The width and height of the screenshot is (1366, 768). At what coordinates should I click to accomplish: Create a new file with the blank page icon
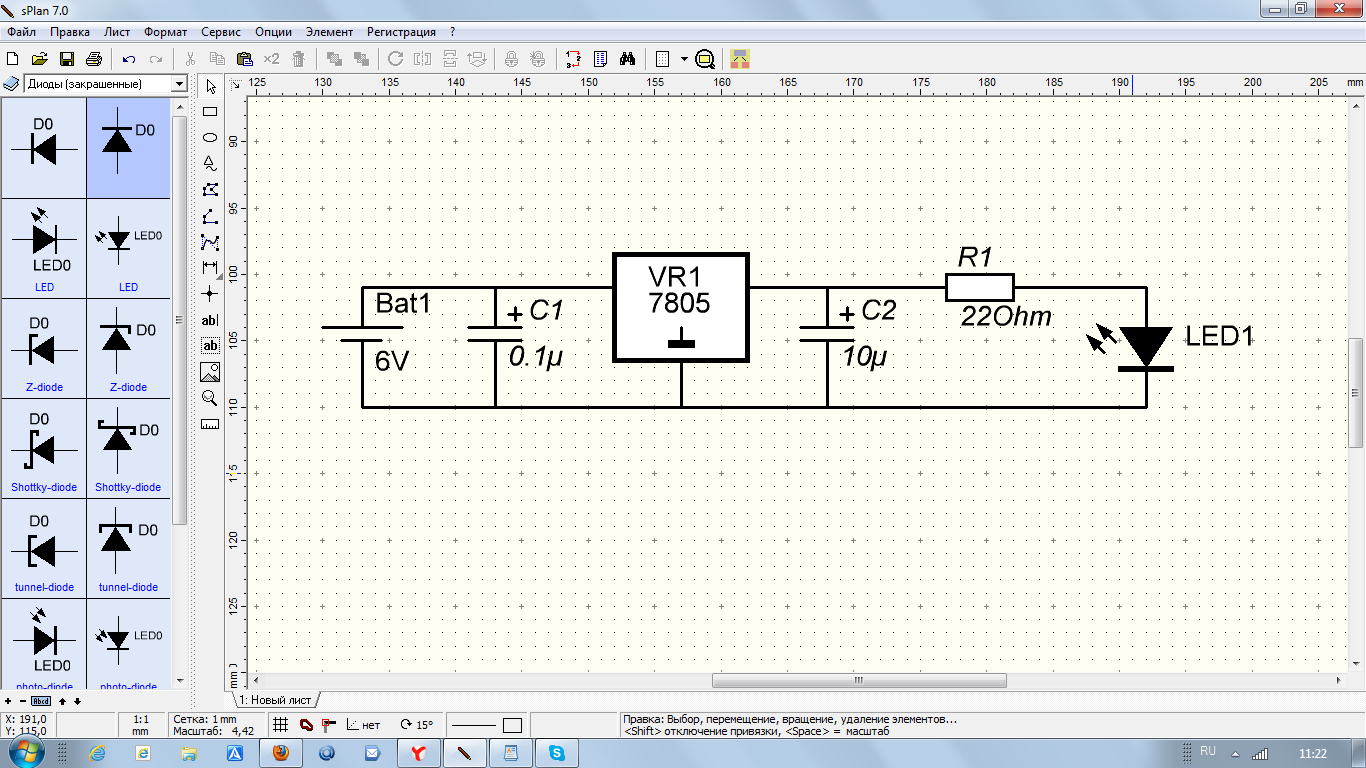pos(13,59)
